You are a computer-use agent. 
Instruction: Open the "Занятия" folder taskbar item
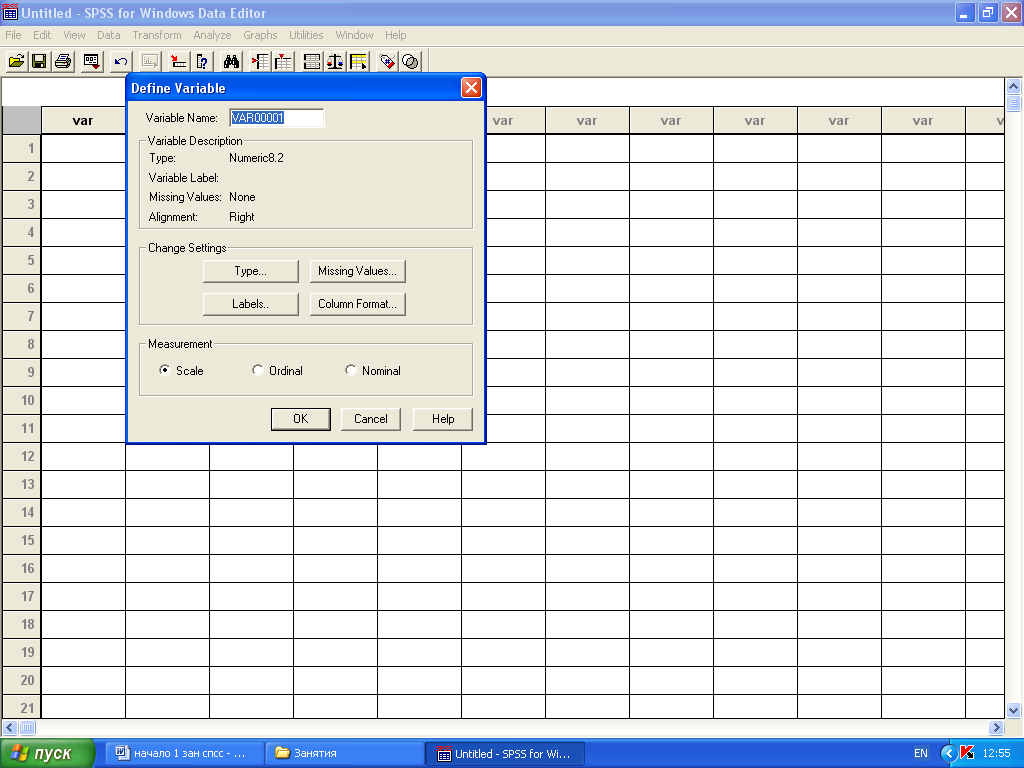pos(345,753)
